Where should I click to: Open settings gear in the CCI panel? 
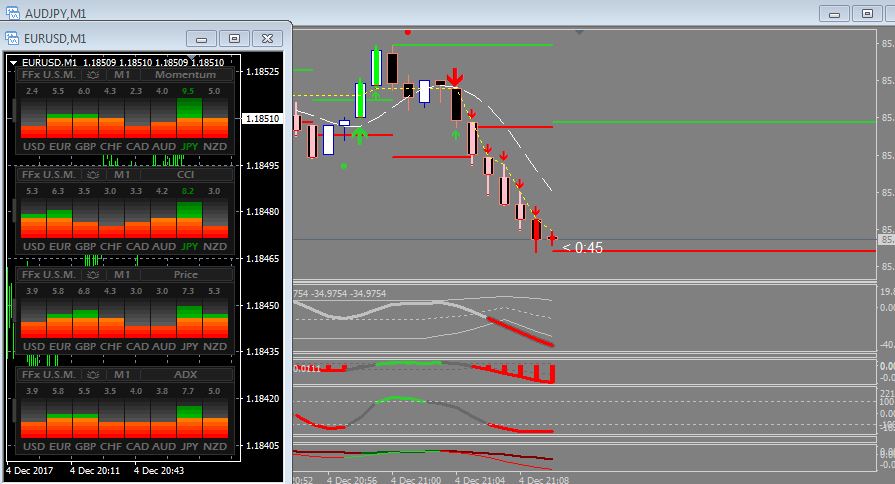tap(93, 175)
